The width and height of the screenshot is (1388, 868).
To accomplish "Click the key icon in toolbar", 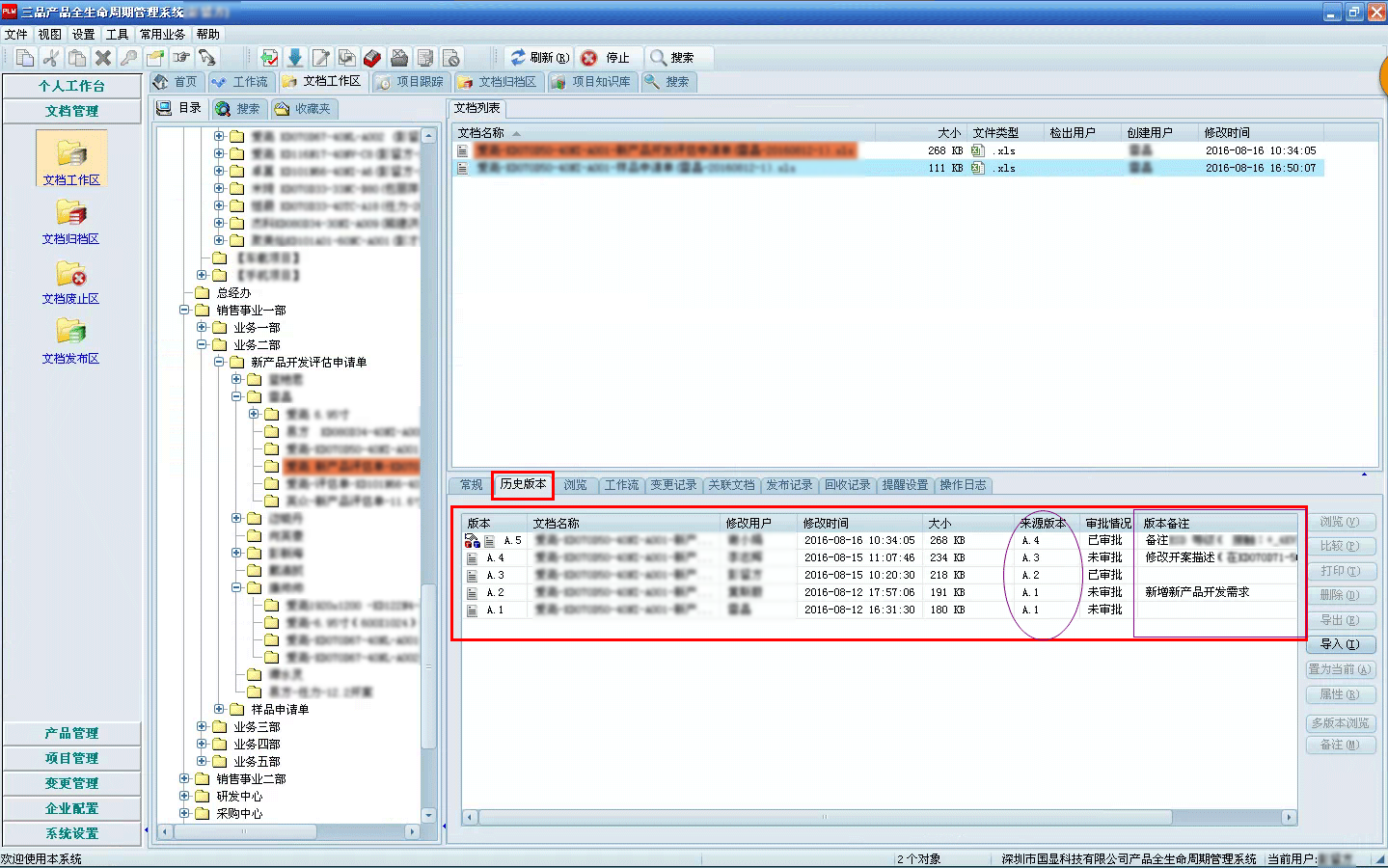I will [x=128, y=58].
